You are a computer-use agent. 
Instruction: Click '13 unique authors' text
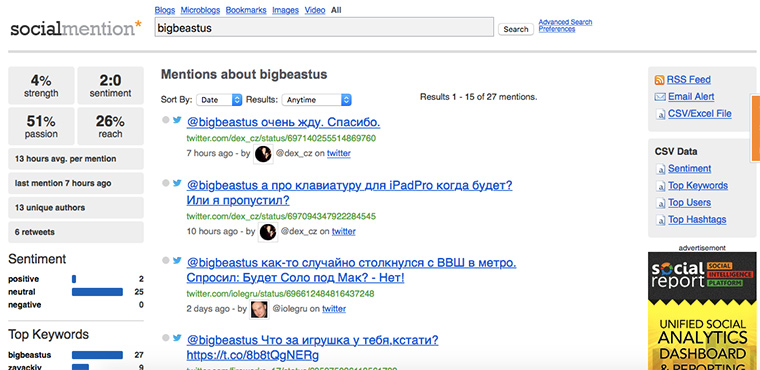click(50, 208)
